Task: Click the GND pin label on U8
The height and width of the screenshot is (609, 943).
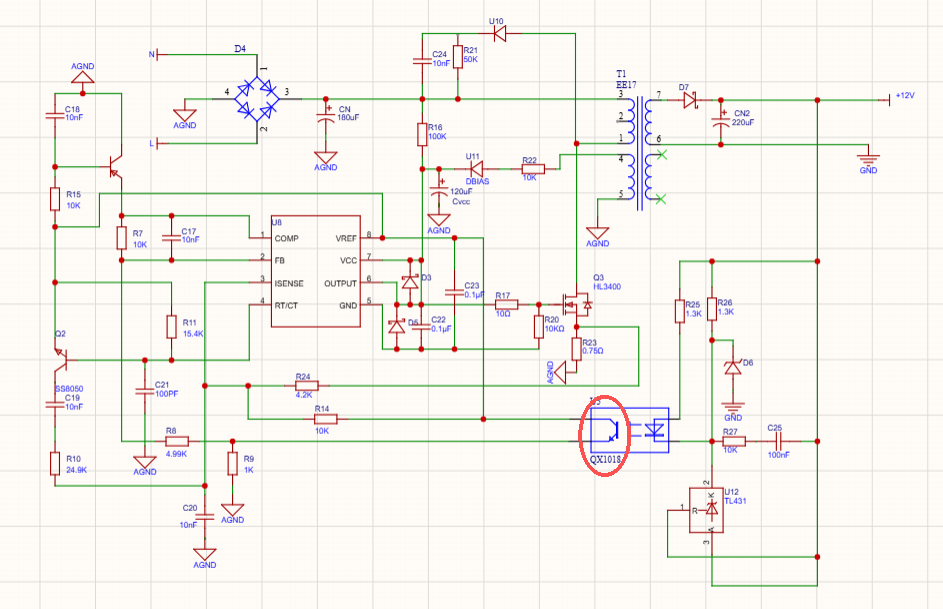Action: (x=348, y=305)
